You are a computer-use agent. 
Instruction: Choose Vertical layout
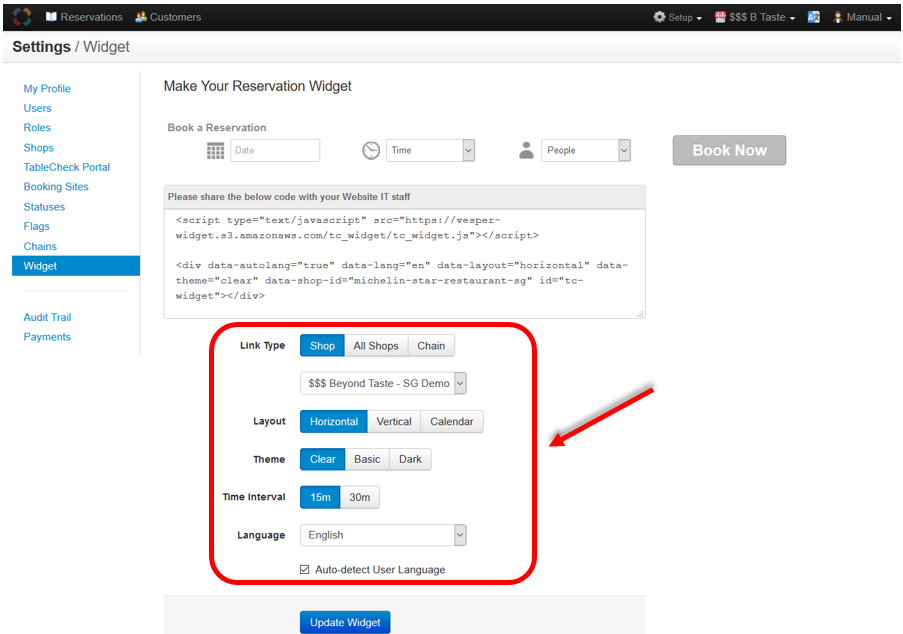pyautogui.click(x=394, y=422)
